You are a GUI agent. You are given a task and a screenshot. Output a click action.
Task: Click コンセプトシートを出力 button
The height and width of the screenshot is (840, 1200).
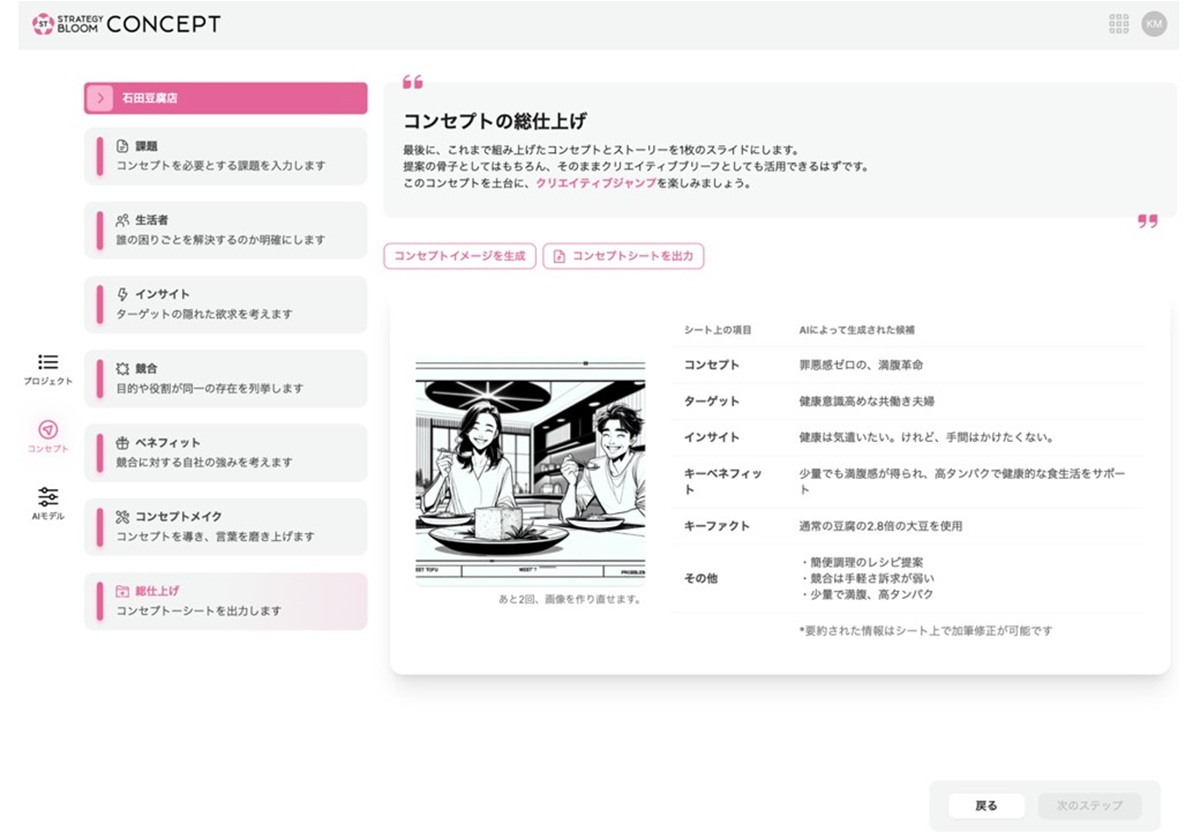coord(623,256)
